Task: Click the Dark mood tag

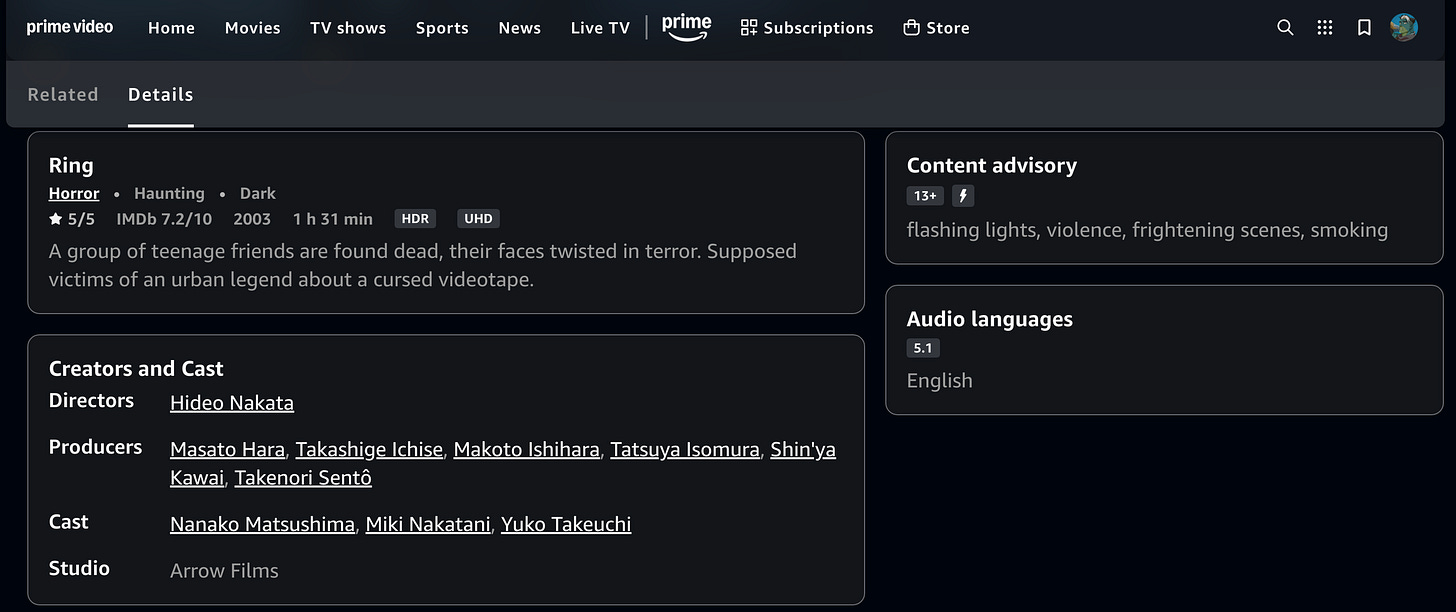Action: 258,193
